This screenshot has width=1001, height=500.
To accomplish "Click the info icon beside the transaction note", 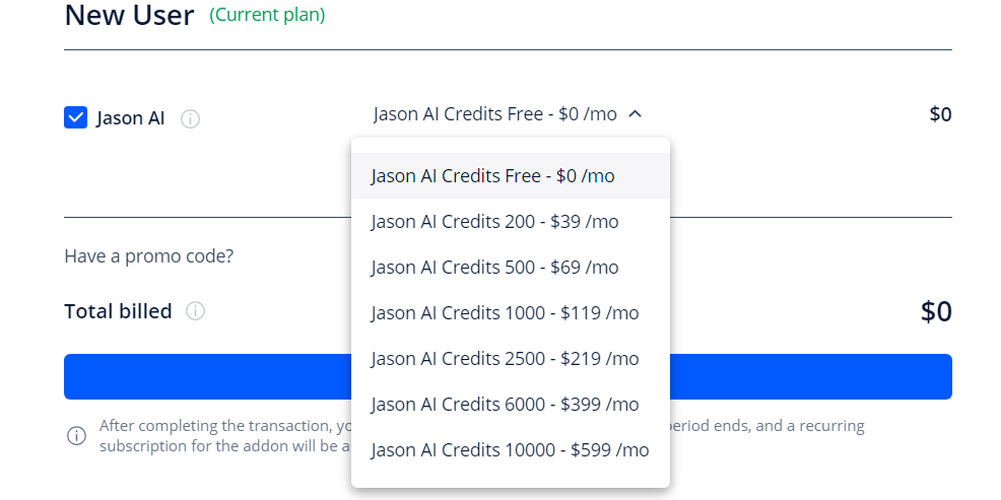I will coord(76,435).
